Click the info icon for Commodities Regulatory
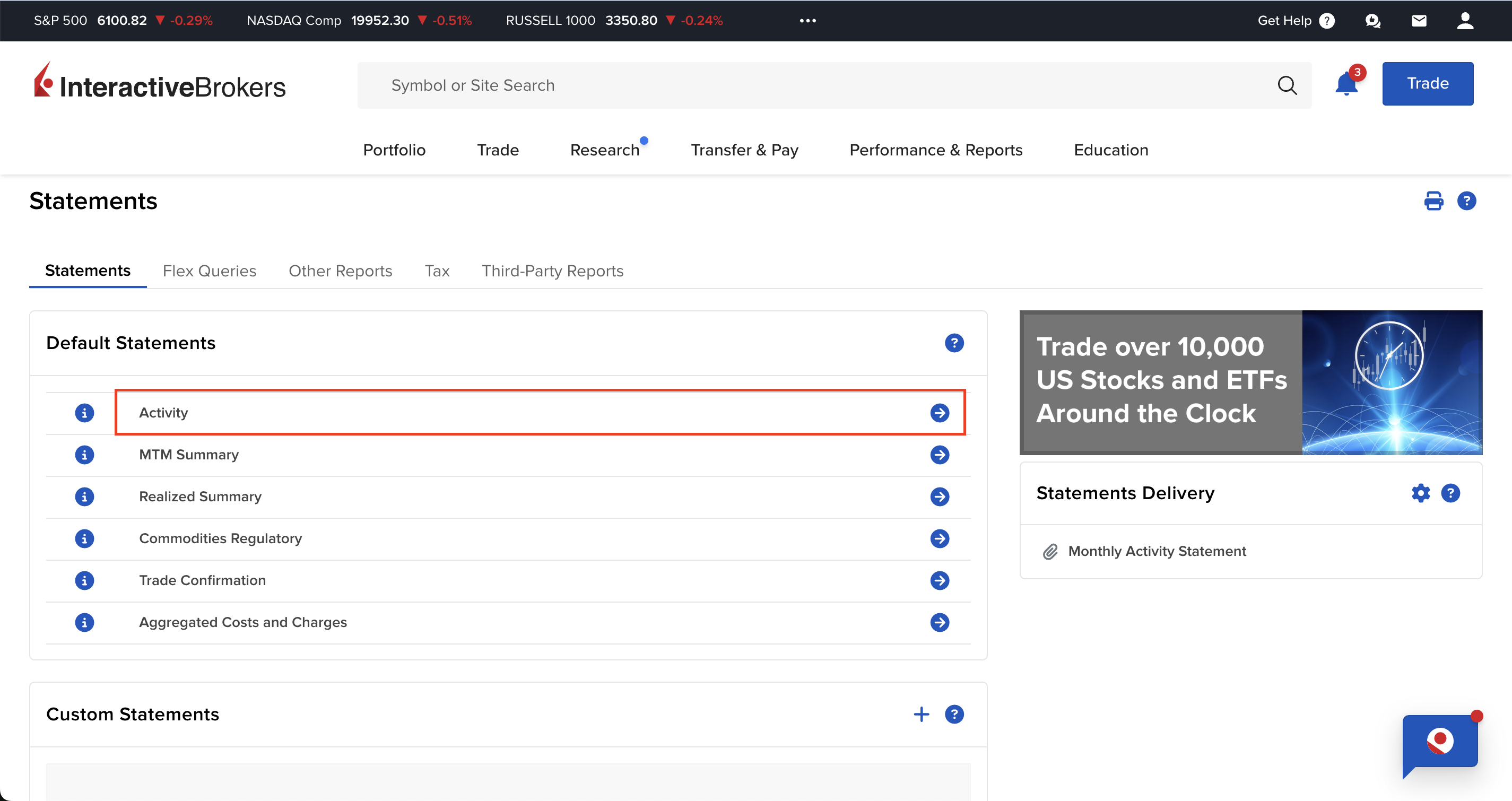Screen dimensions: 1512x801 [84, 539]
